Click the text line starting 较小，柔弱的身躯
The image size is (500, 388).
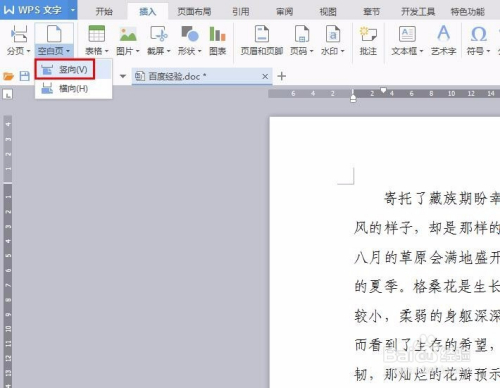coord(427,316)
